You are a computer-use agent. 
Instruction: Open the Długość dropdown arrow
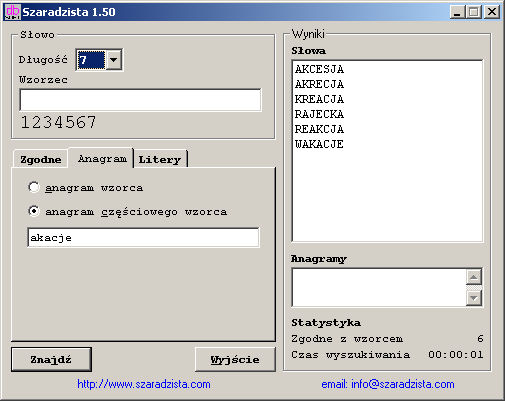pyautogui.click(x=114, y=60)
